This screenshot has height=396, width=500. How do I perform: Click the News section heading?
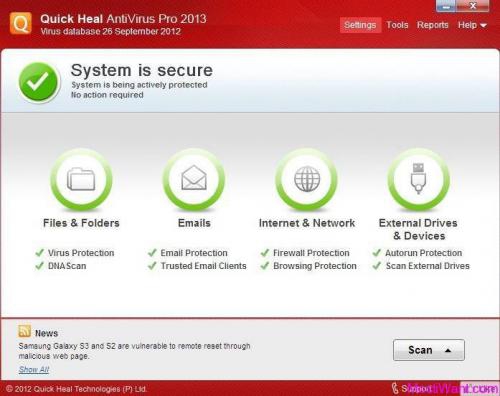pos(46,333)
